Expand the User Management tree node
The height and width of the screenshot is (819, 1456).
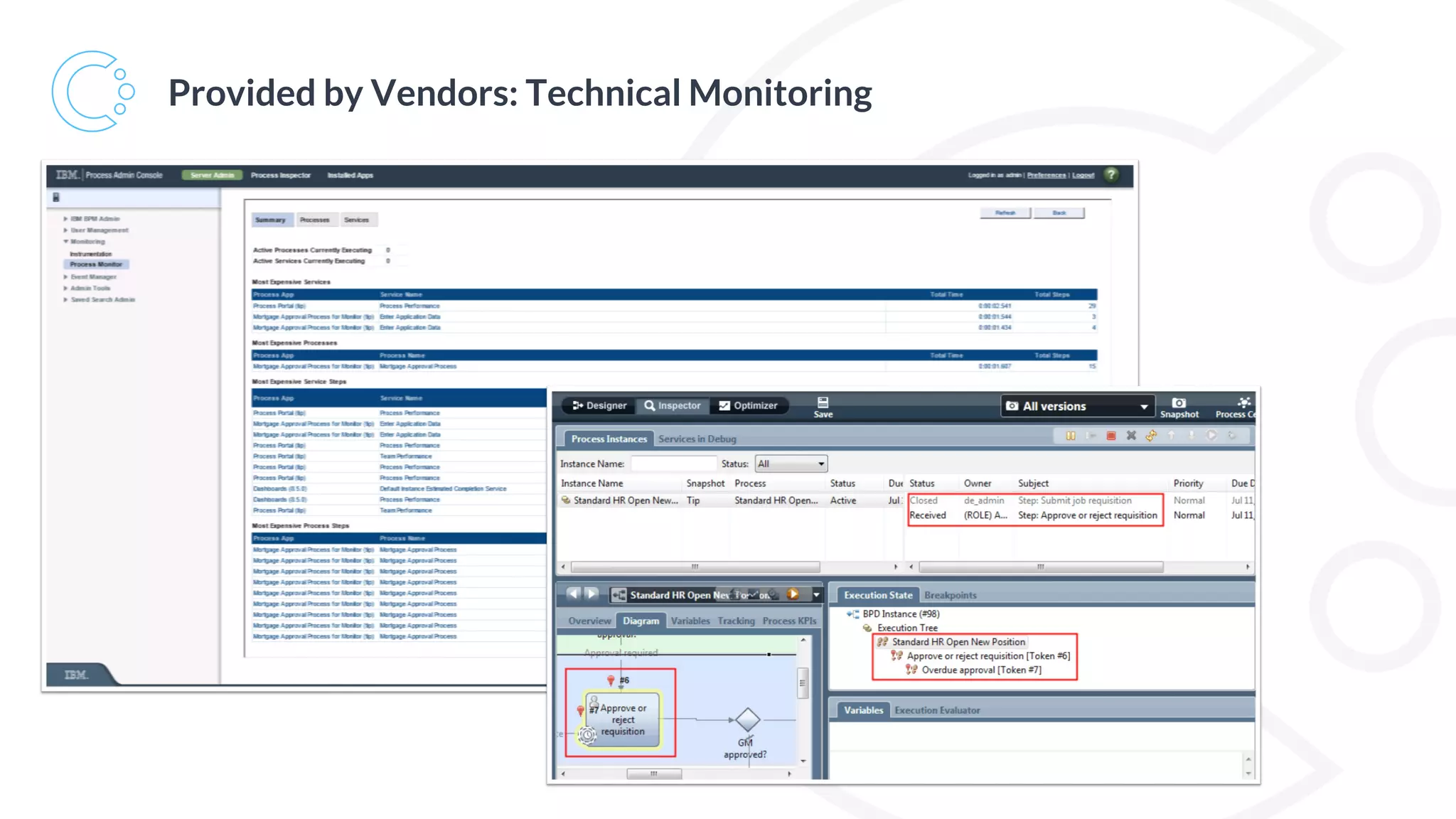(x=65, y=230)
